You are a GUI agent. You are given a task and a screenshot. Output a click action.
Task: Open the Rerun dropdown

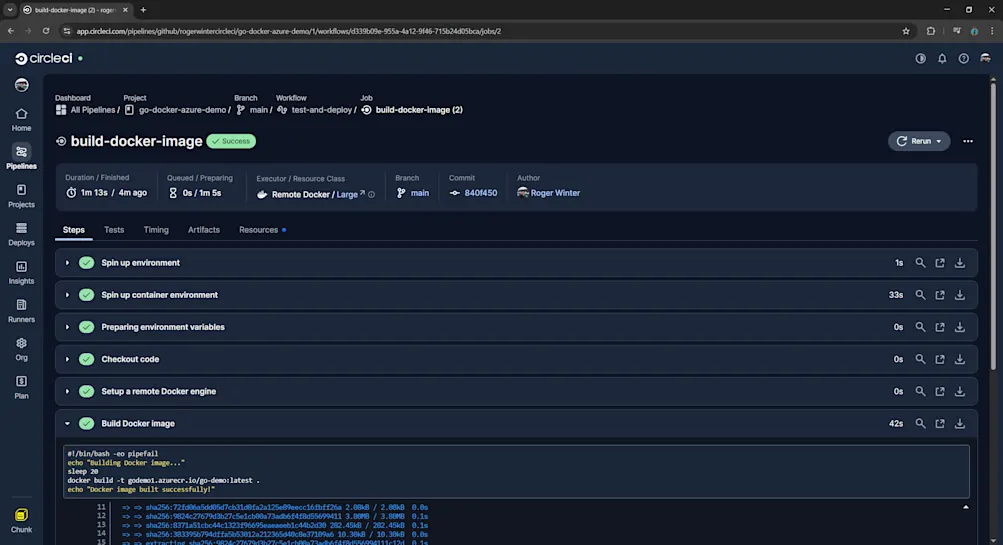click(x=919, y=141)
